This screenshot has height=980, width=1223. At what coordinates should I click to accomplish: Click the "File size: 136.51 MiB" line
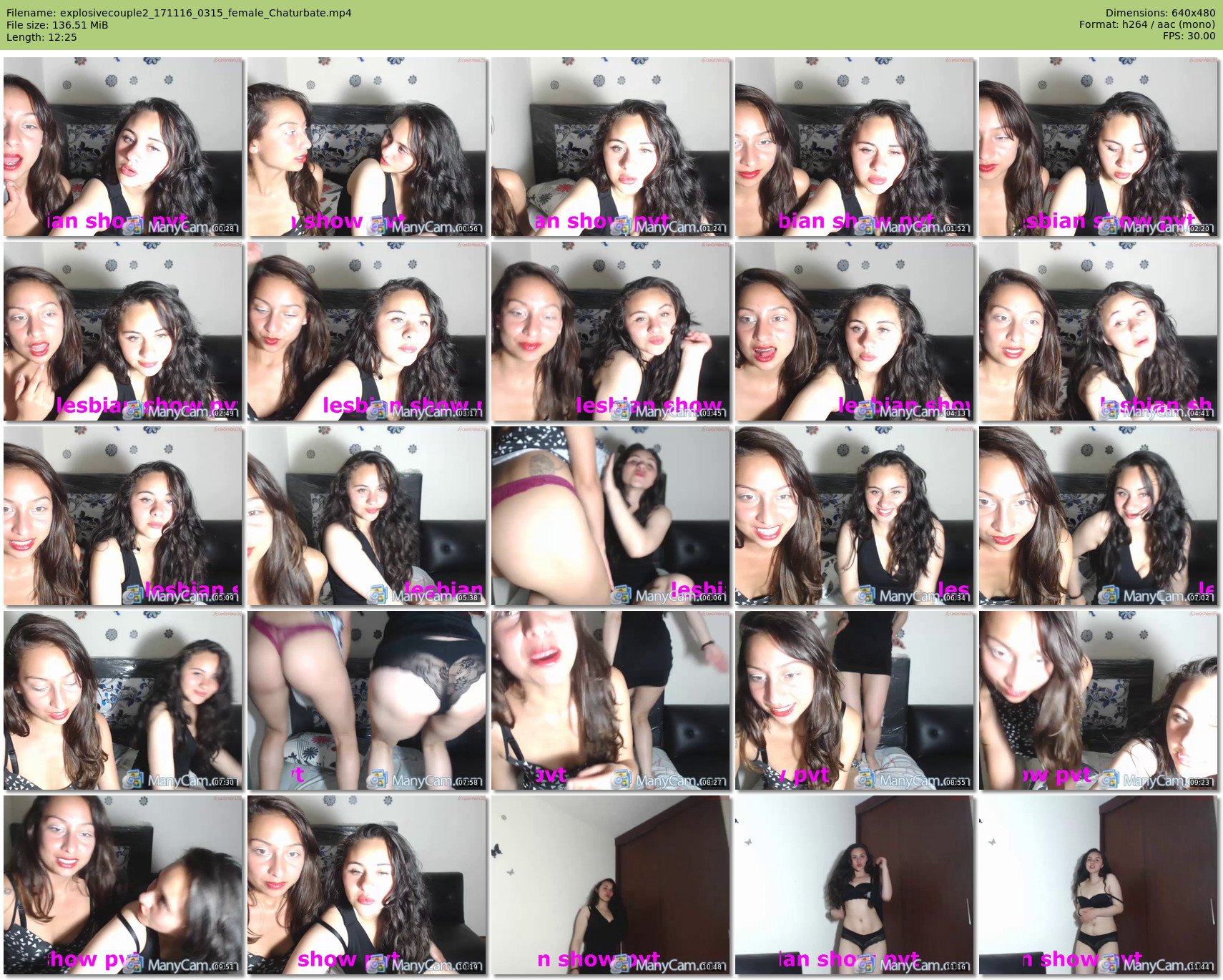pyautogui.click(x=57, y=25)
